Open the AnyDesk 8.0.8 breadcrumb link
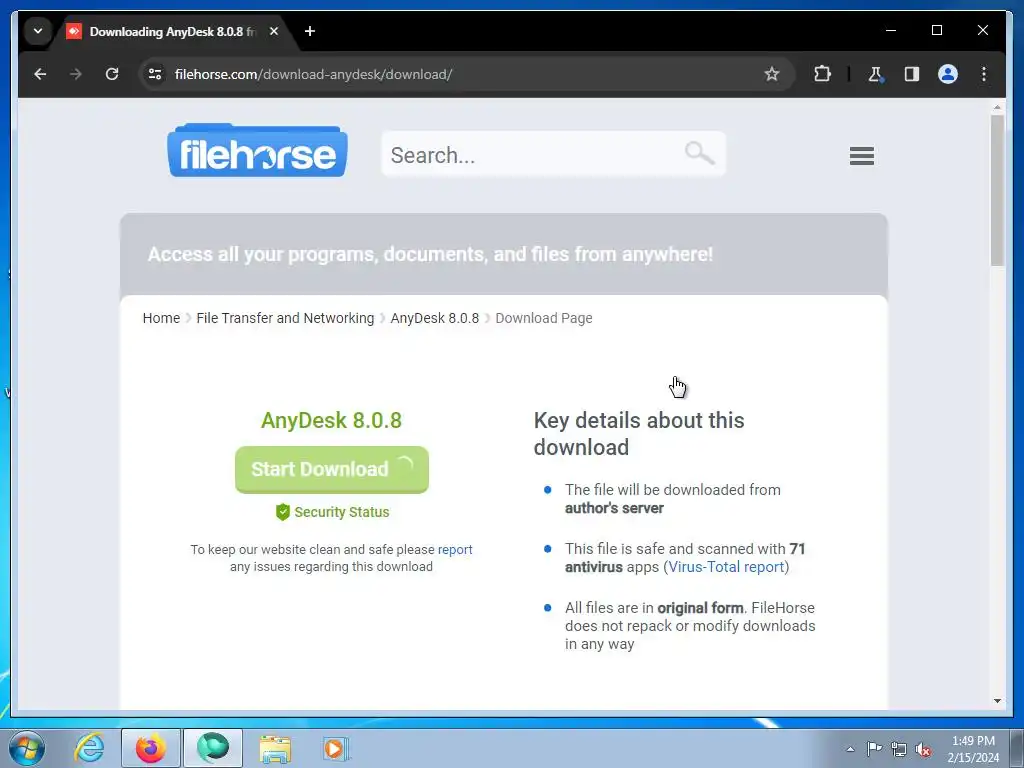 click(435, 318)
